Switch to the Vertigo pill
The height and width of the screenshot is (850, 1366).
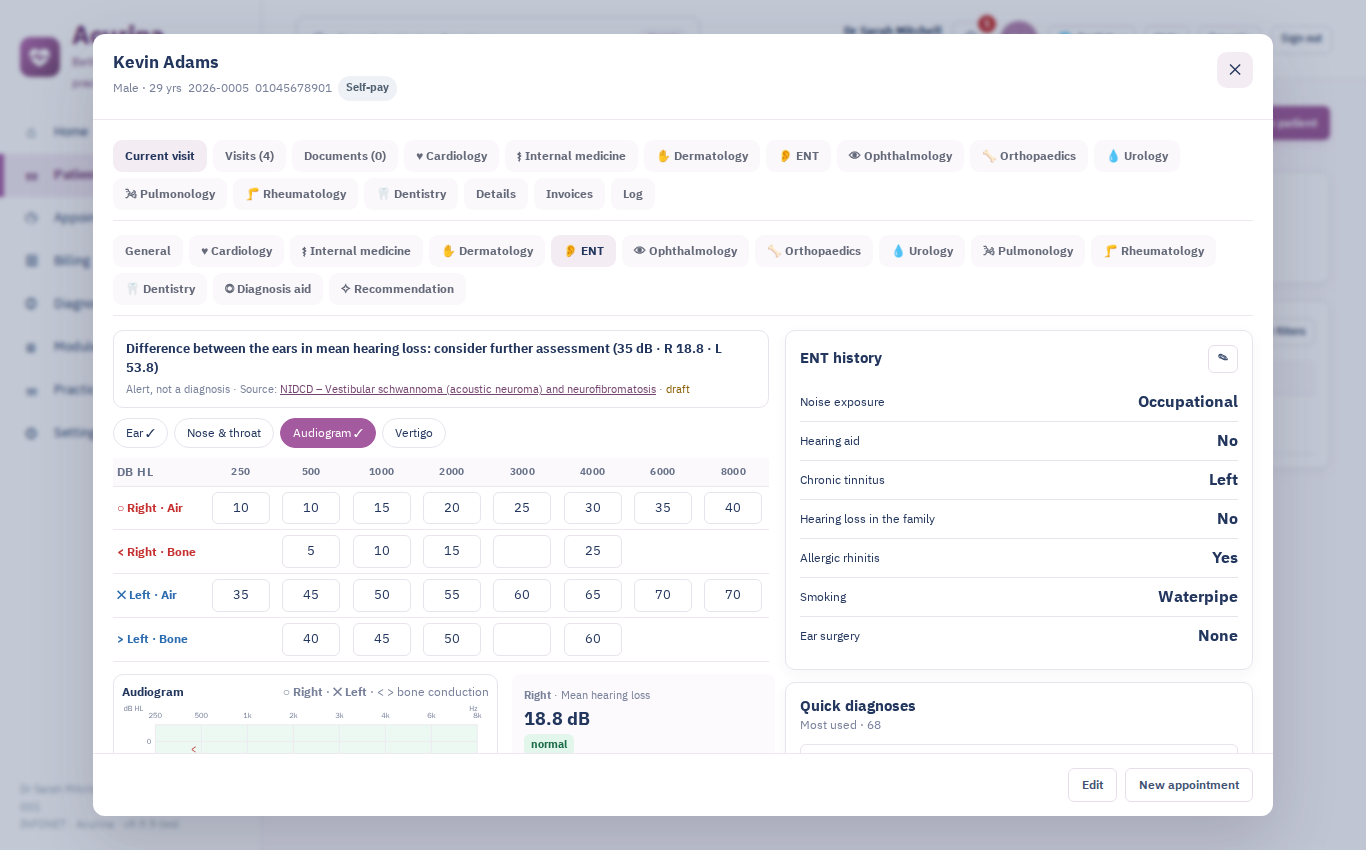tap(414, 433)
